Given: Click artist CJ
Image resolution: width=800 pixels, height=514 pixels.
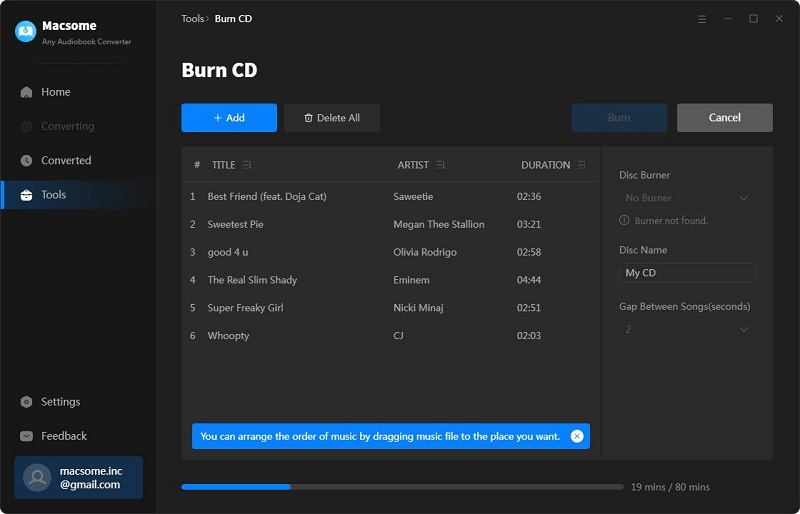Looking at the screenshot, I should tap(398, 335).
